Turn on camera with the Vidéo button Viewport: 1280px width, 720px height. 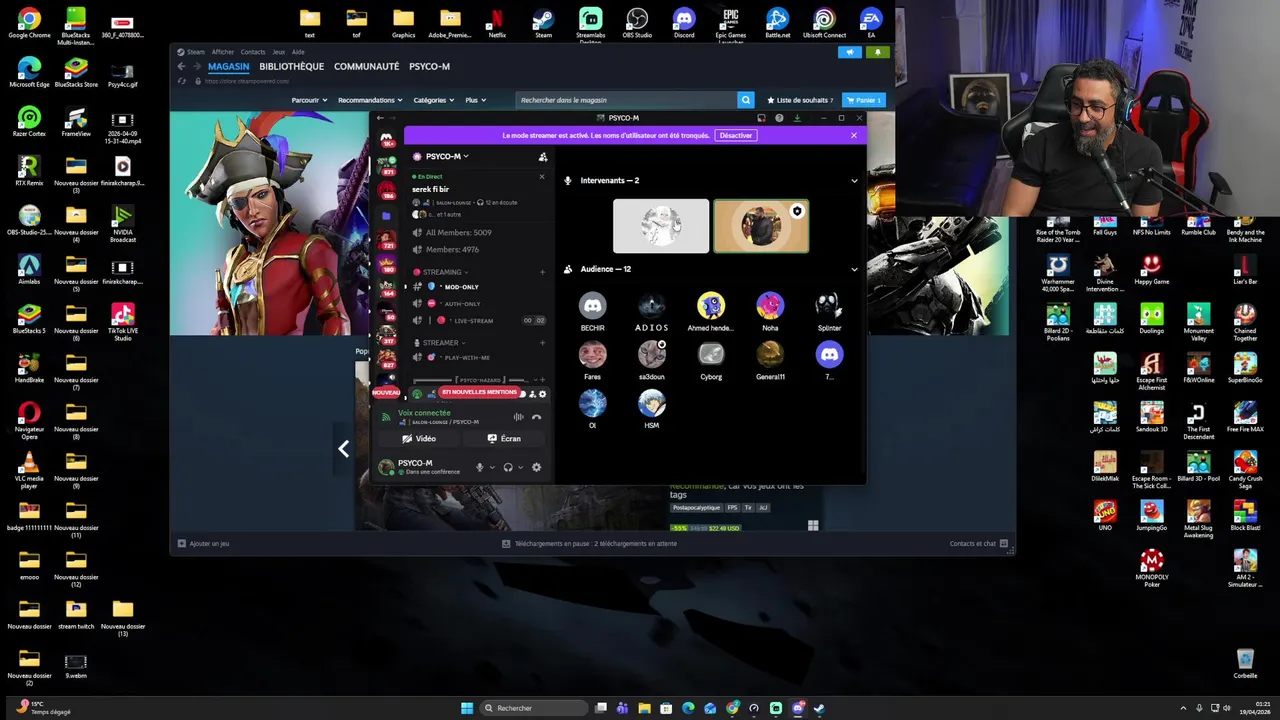click(420, 438)
